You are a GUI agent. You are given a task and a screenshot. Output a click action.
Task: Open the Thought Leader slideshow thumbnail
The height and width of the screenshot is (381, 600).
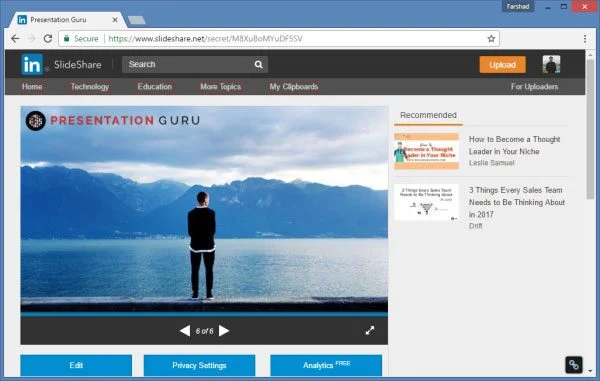coord(426,151)
